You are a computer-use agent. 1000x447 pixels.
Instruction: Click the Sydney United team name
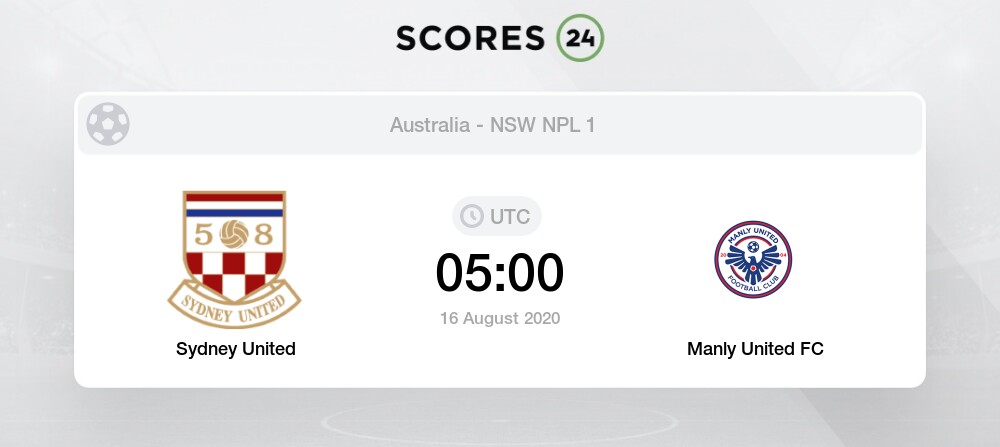[x=236, y=349]
